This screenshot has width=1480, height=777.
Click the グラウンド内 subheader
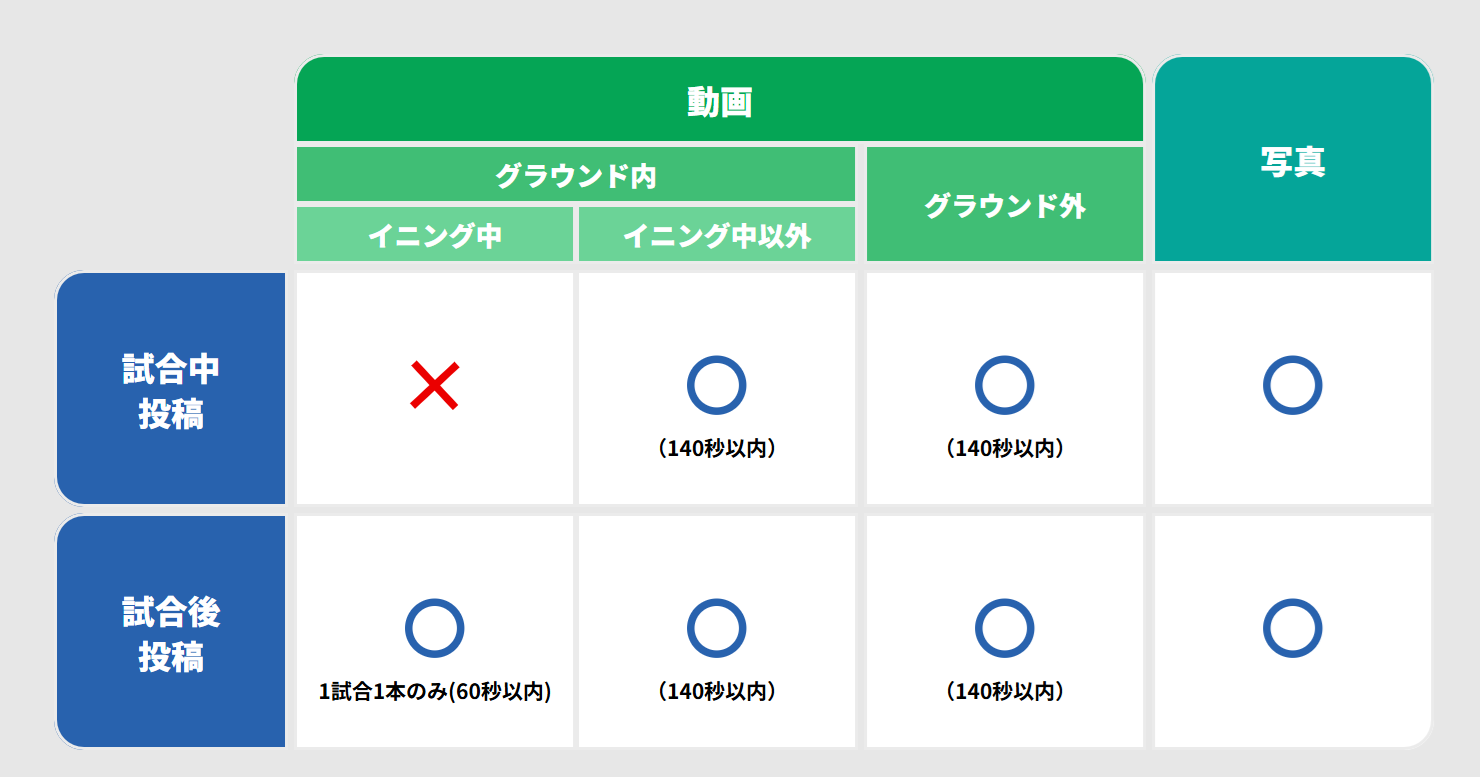coord(575,176)
